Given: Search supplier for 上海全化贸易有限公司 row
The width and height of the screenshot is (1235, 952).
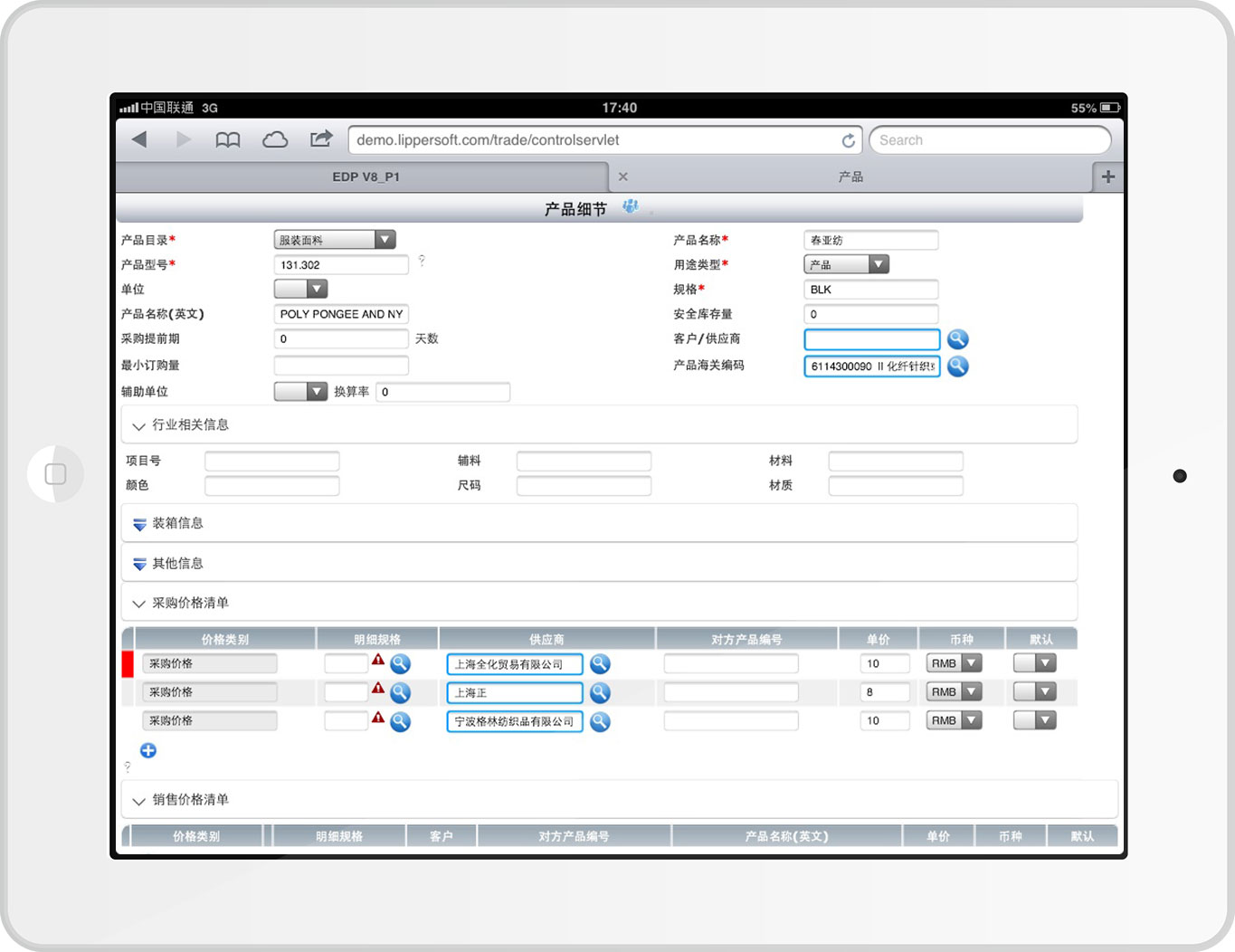Looking at the screenshot, I should [x=599, y=664].
